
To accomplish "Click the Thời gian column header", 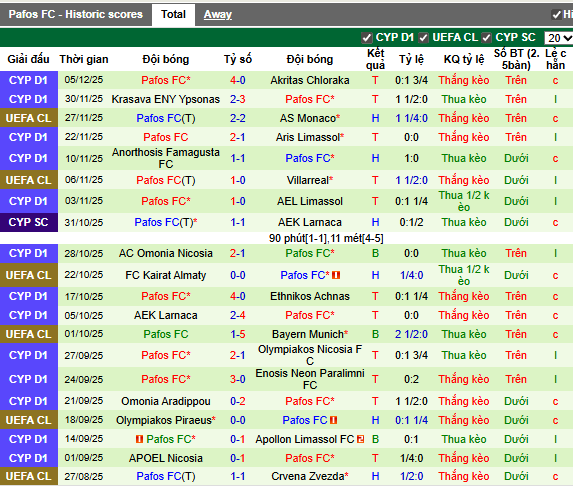I will (x=84, y=59).
